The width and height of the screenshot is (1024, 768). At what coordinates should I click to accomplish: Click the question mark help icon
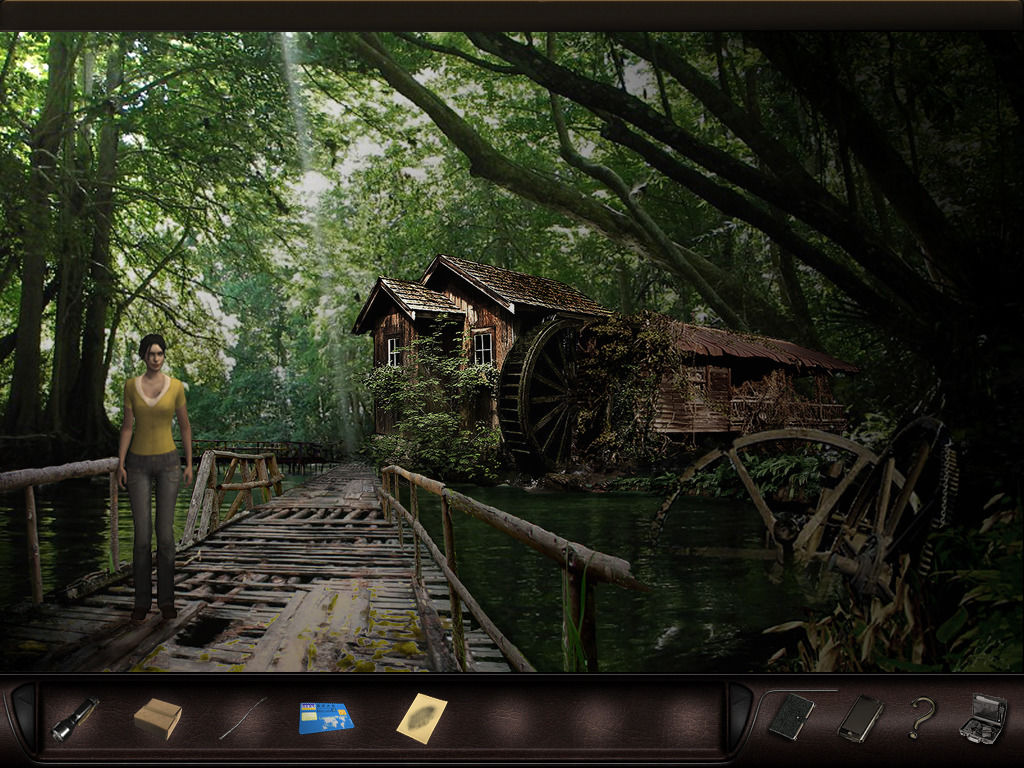tap(921, 717)
